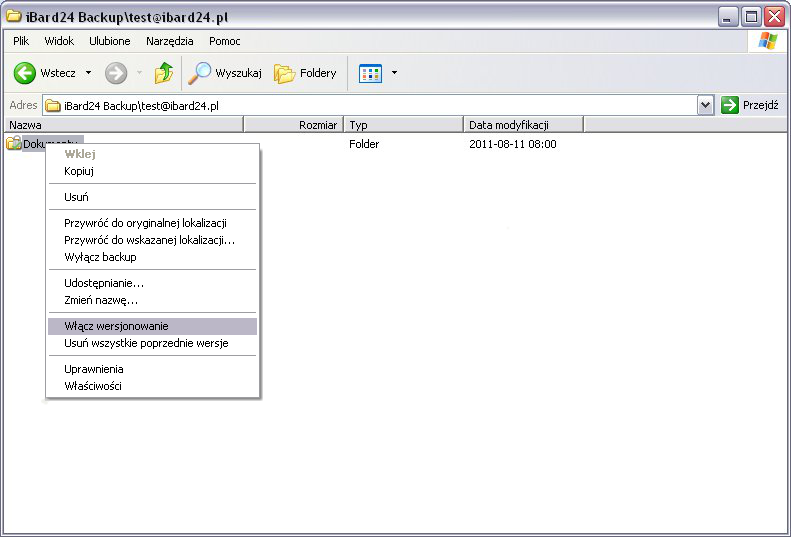Click Włącz wersjonowanie entry

152,326
